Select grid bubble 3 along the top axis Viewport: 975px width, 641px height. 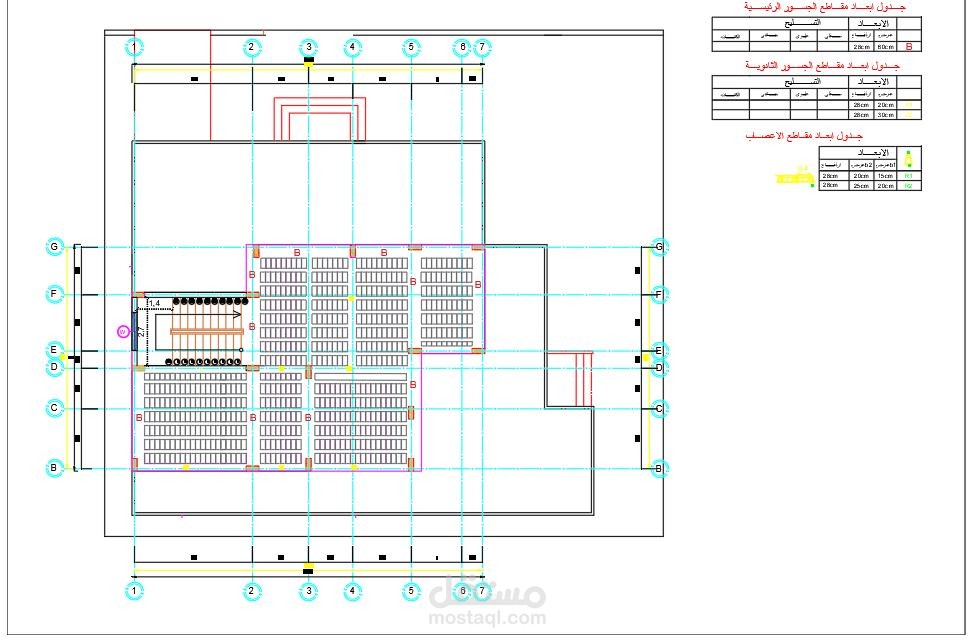(308, 47)
